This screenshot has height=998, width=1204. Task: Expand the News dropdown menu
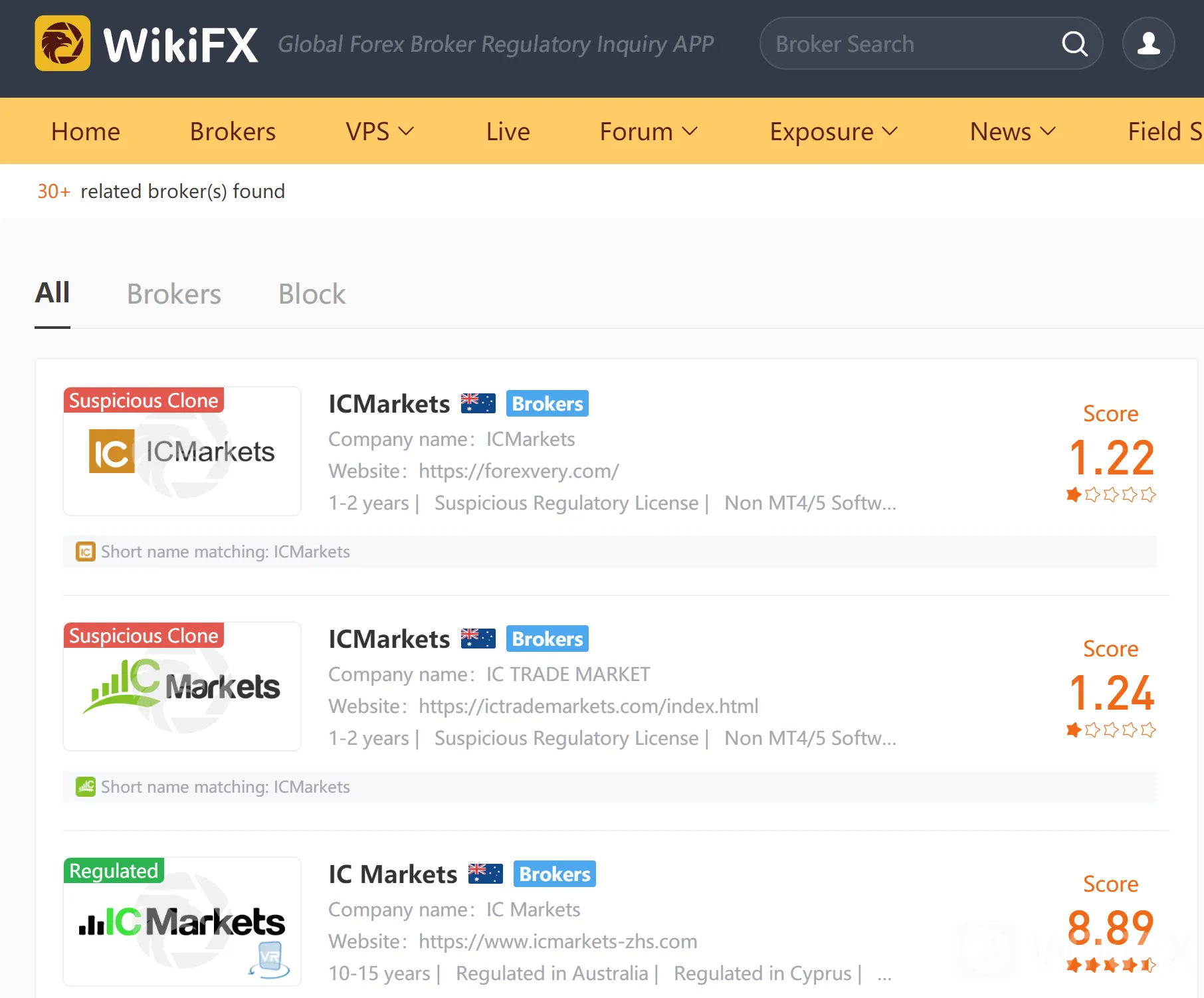1013,132
